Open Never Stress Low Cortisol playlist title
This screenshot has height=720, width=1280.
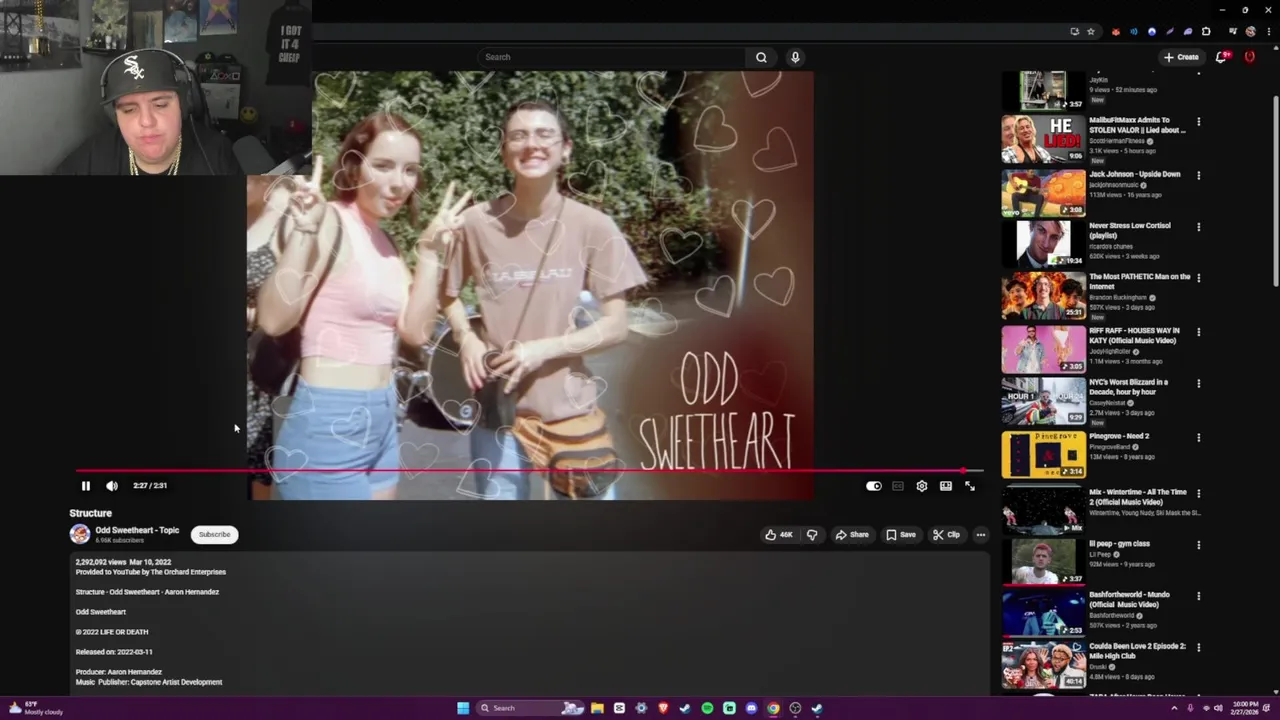[x=1130, y=230]
